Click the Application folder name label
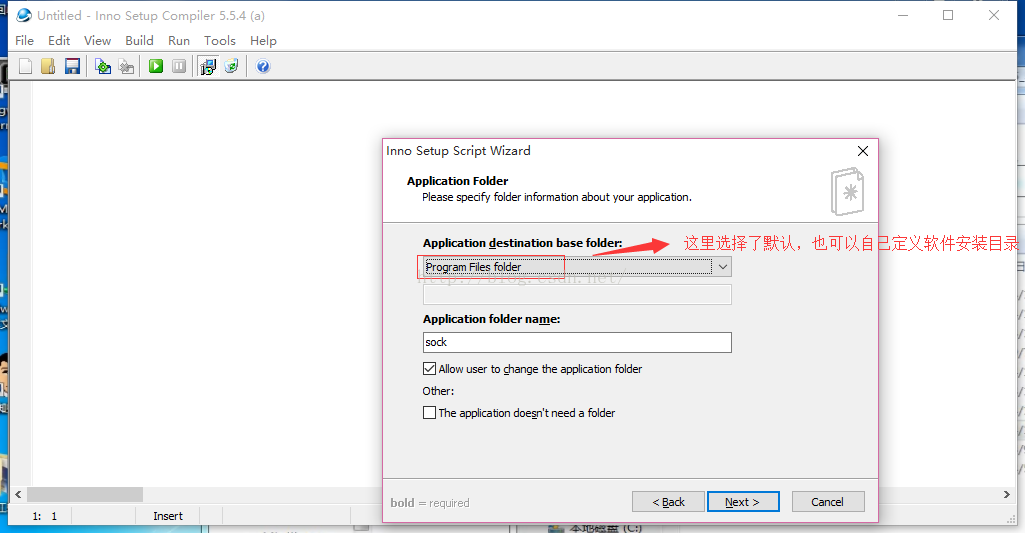The height and width of the screenshot is (533, 1025). coord(492,319)
